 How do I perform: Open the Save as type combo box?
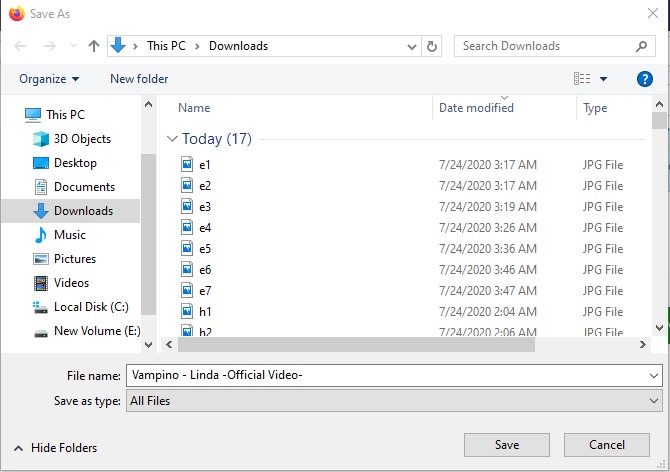click(x=394, y=401)
